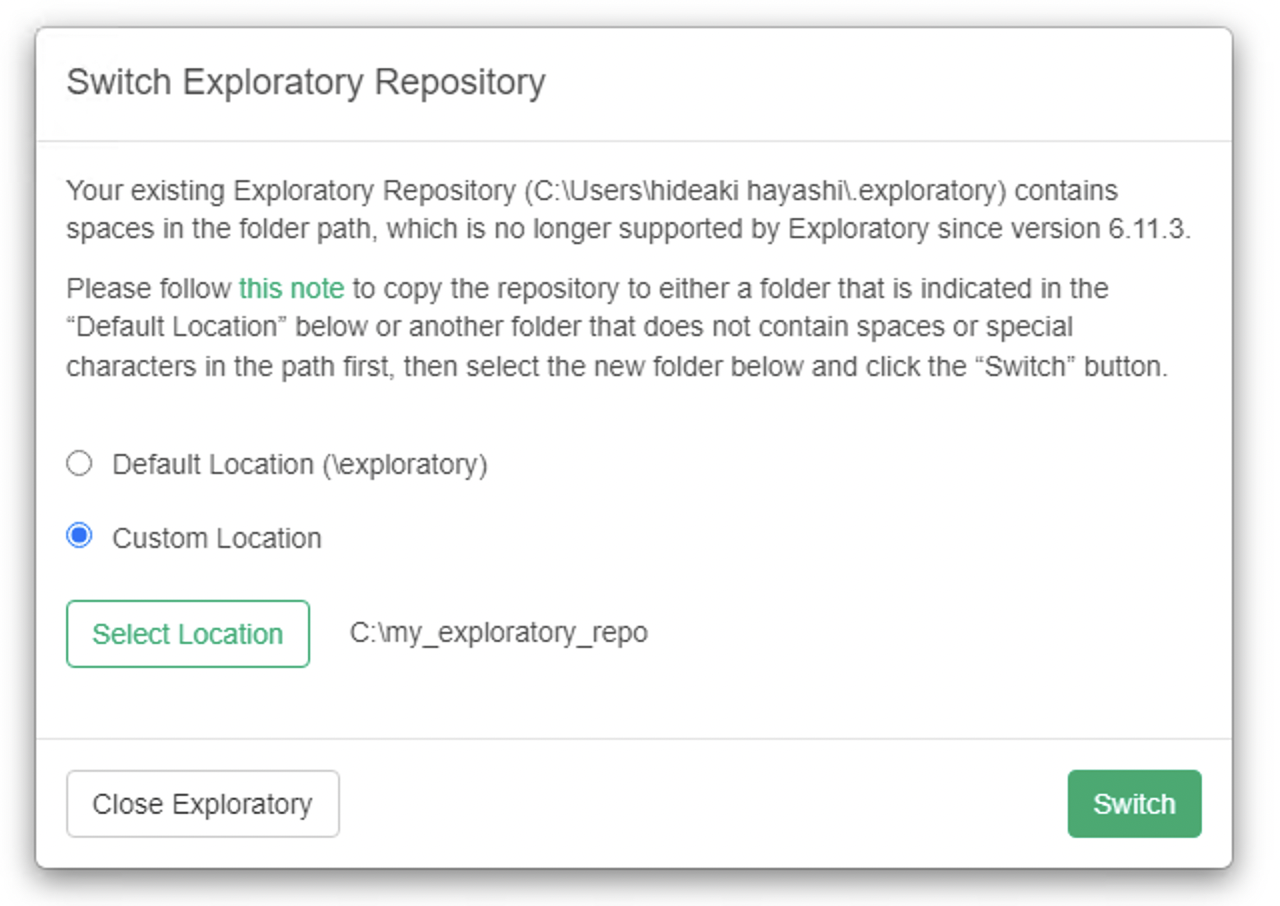Click the quoted “Default Location” phrase in instructions
Viewport: 1280px width, 906px height.
click(x=172, y=328)
